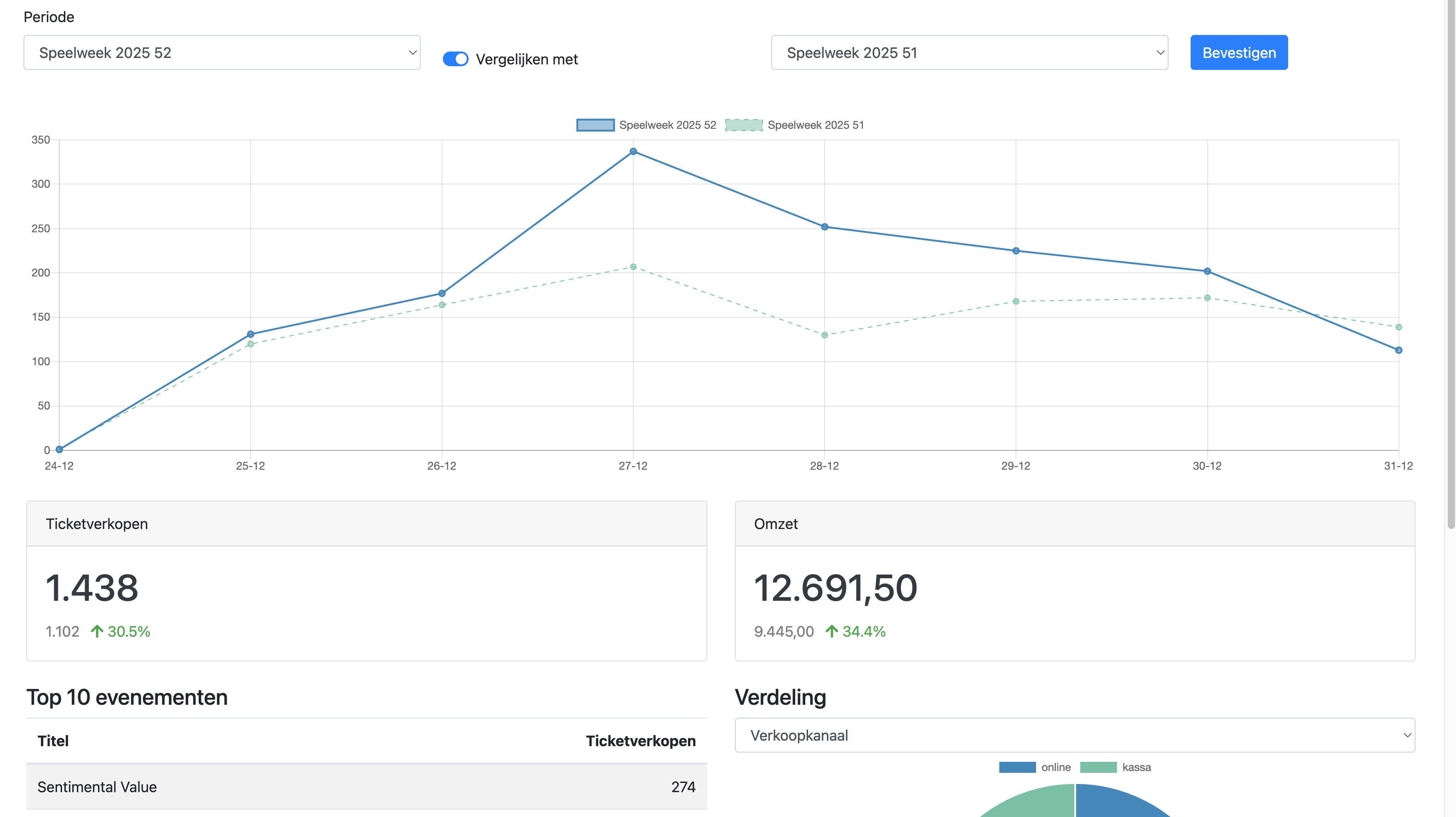Toggle Speelweek 2025 51 legend swatch

pyautogui.click(x=743, y=125)
